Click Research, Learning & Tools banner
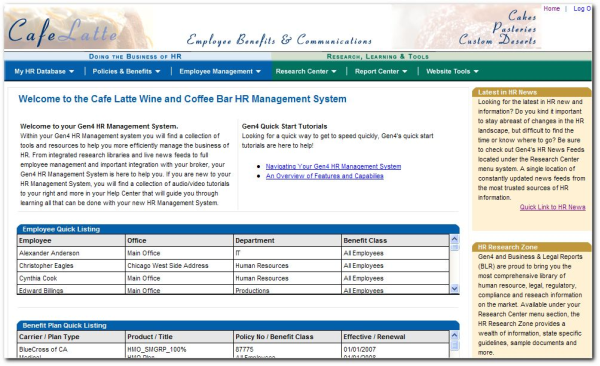This screenshot has width=600, height=366. coord(378,57)
